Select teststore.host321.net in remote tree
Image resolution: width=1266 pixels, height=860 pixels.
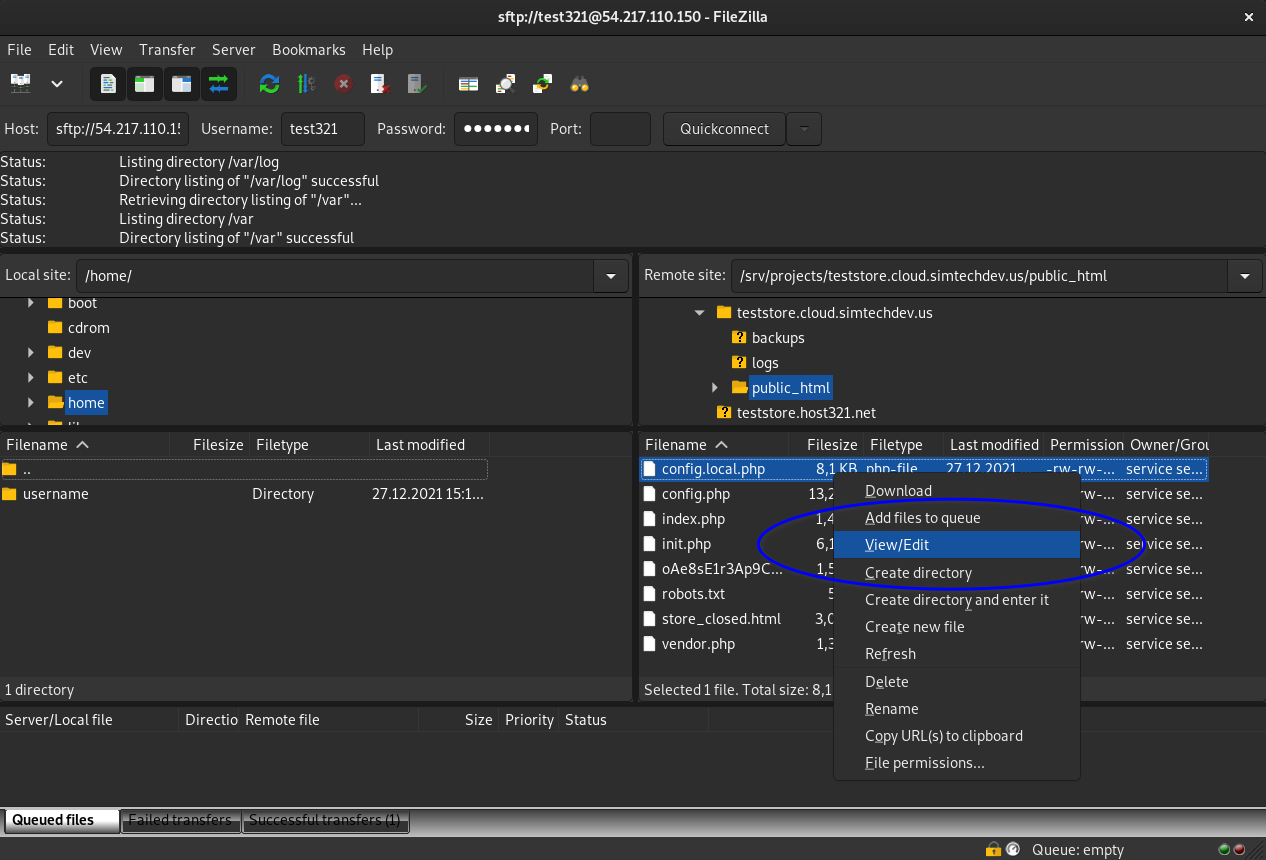[x=806, y=413]
